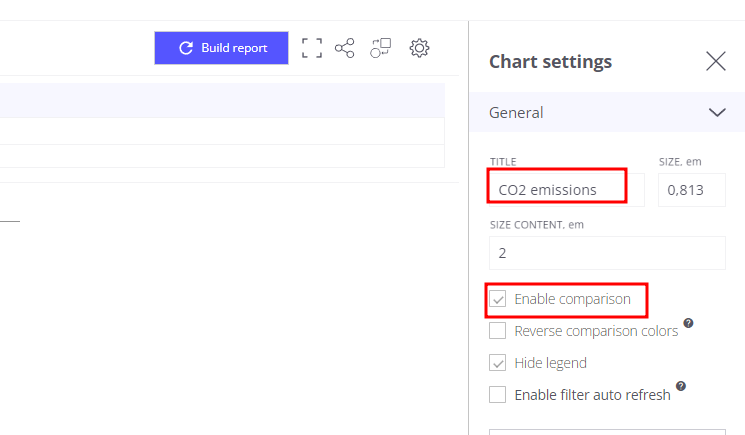Click the SIZE, em field showing 0,813
This screenshot has width=745, height=435.
tap(691, 190)
